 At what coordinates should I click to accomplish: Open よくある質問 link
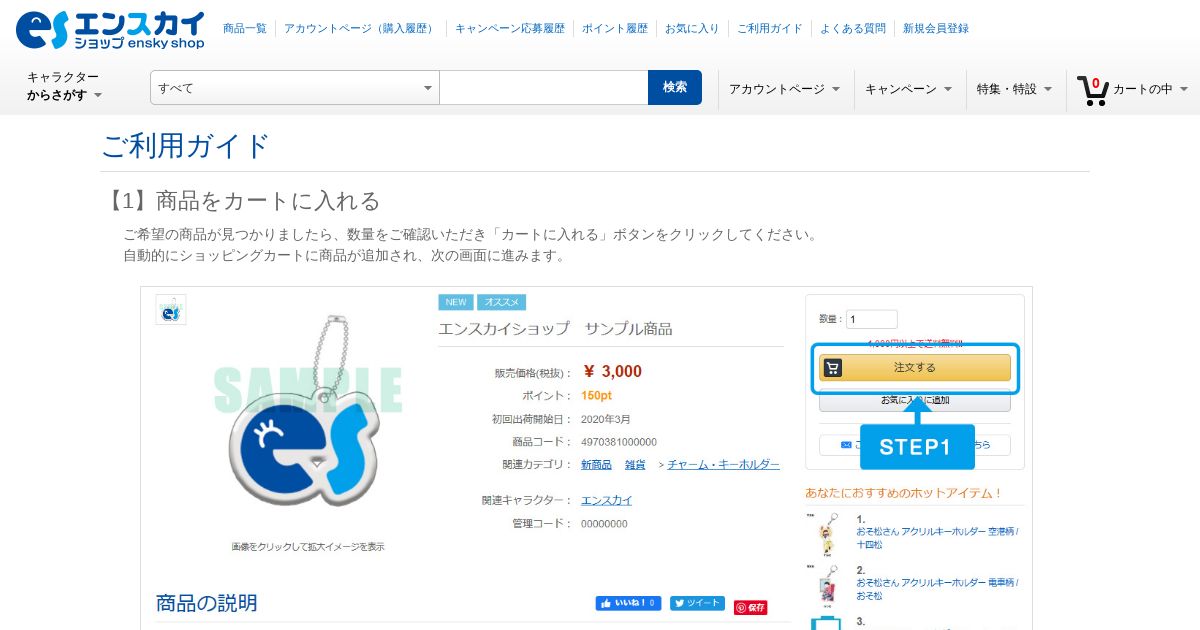click(x=853, y=29)
